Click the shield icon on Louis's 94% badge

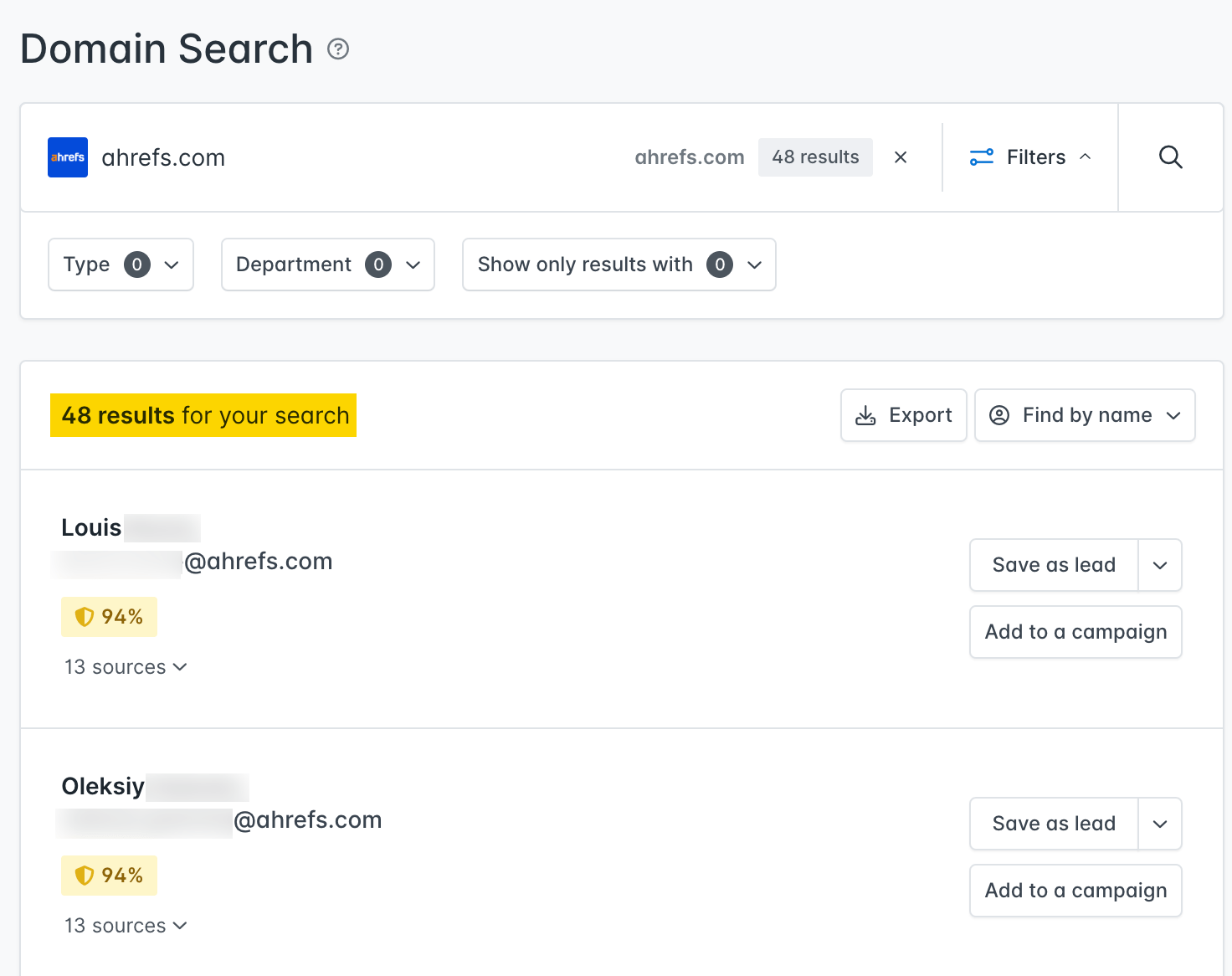point(85,617)
